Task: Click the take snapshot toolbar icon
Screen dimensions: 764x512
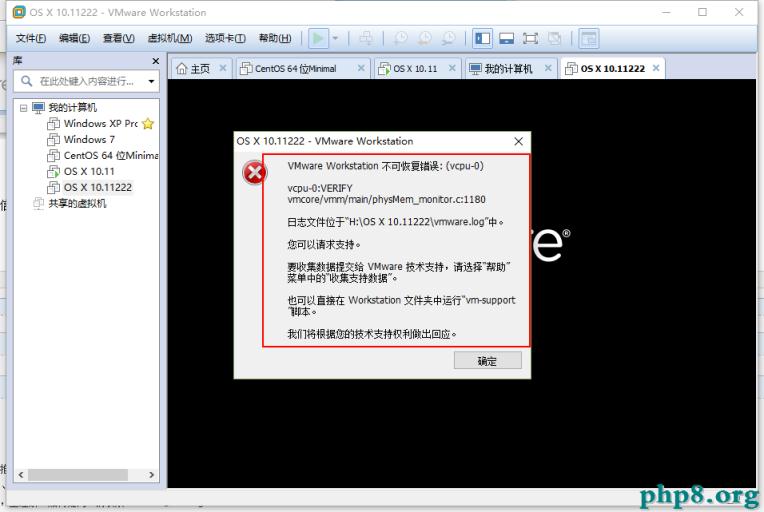Action: 401,38
